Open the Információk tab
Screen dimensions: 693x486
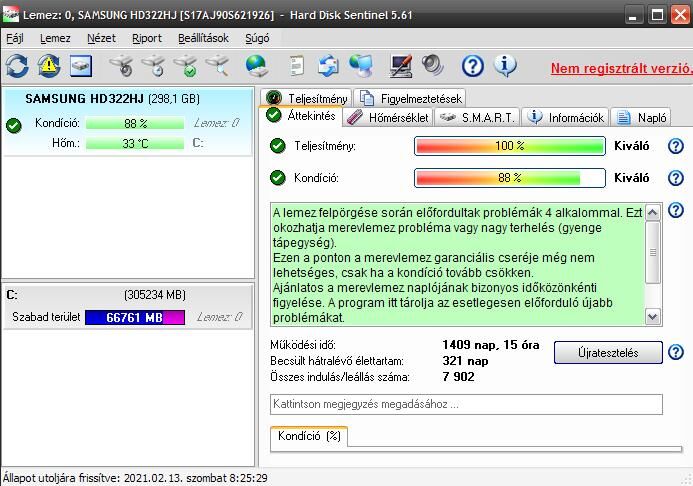coord(565,118)
